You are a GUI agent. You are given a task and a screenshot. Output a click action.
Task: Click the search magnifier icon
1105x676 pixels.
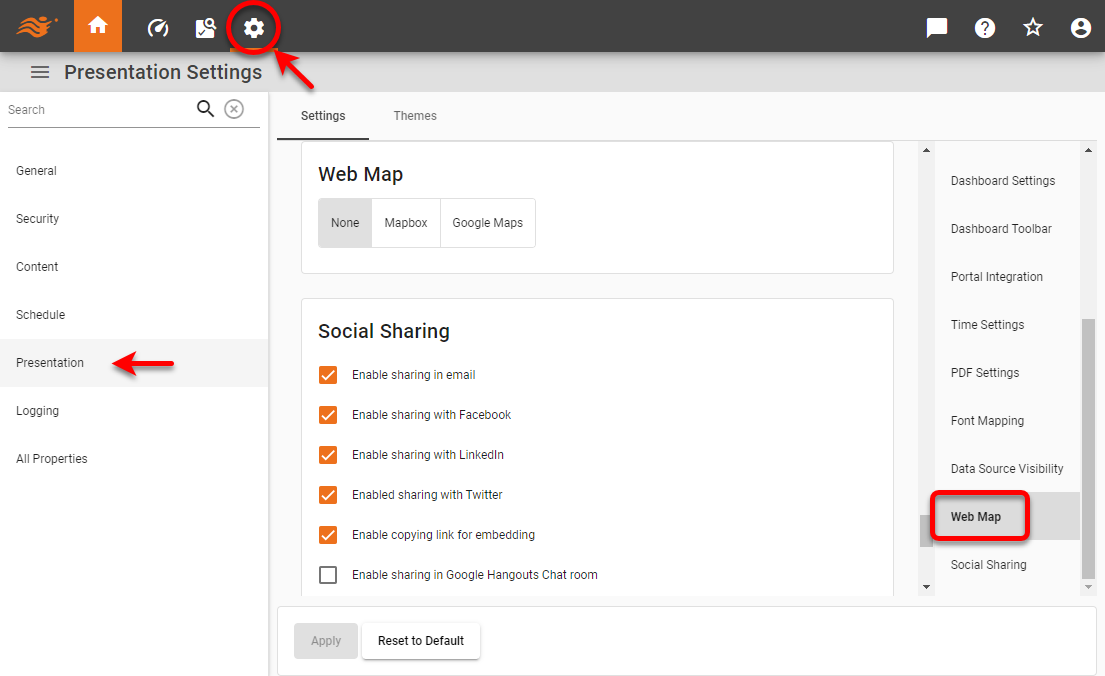coord(205,109)
